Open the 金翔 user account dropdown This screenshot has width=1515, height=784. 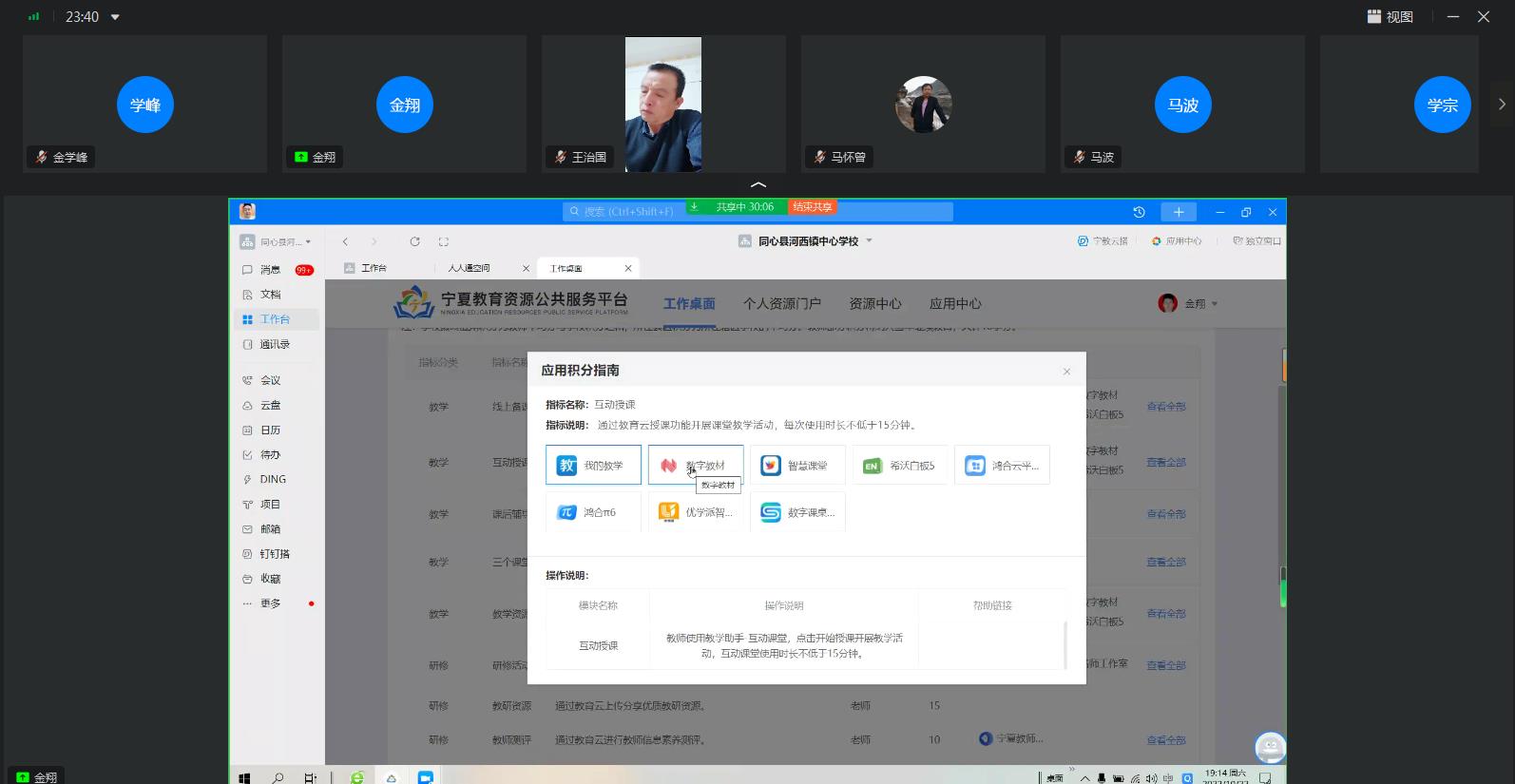[x=1188, y=304]
